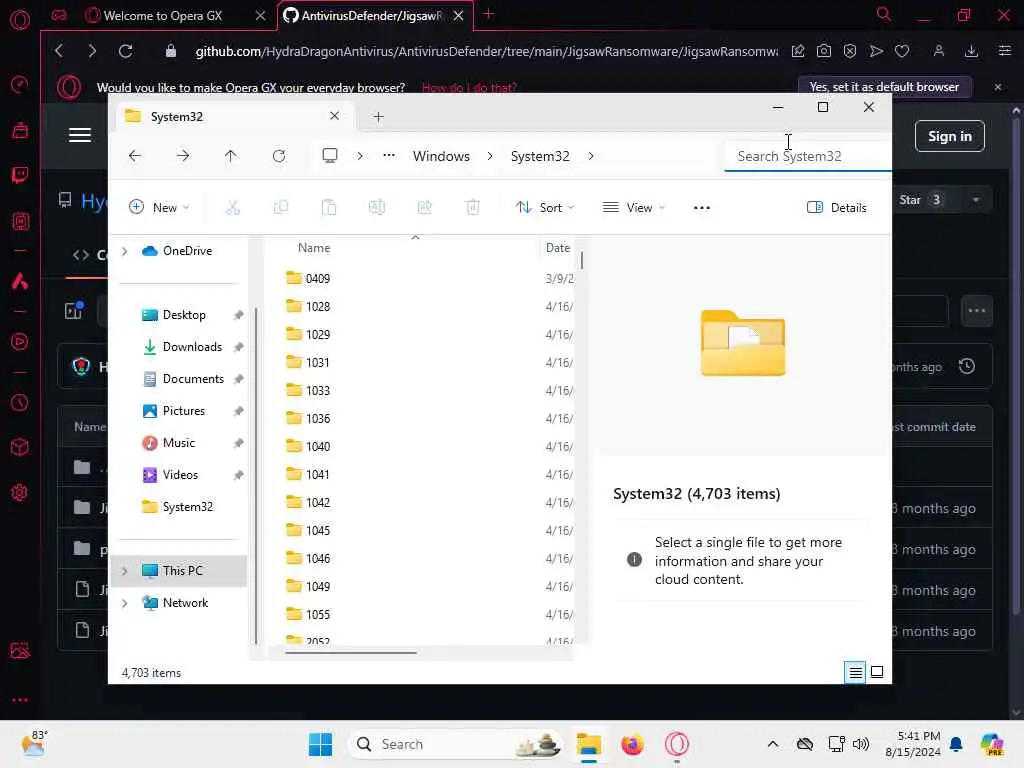Expand chevron after Windows in address bar
Image resolution: width=1024 pixels, height=768 pixels.
click(x=490, y=156)
